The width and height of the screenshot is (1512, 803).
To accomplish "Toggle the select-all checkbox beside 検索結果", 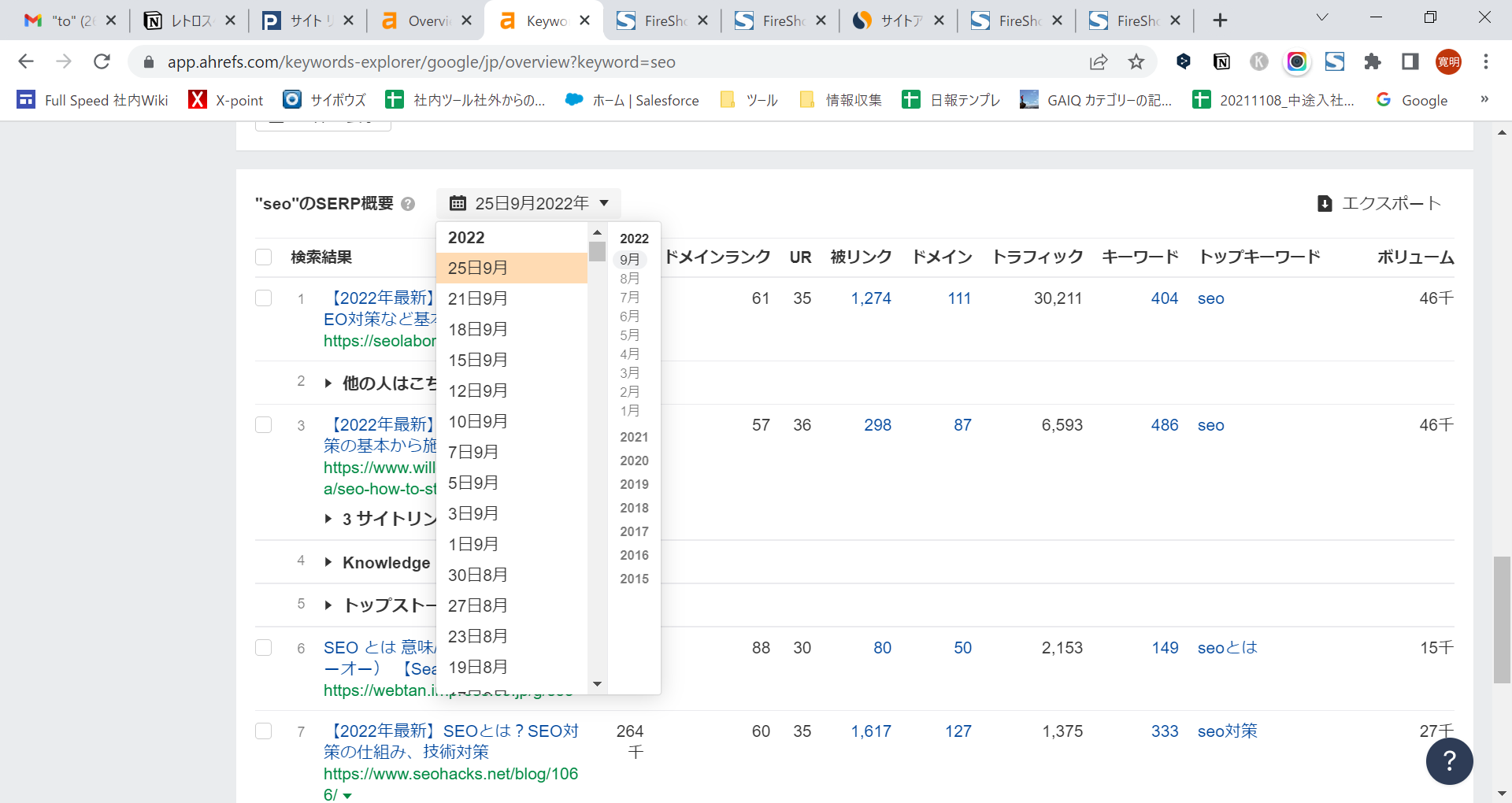I will point(264,257).
